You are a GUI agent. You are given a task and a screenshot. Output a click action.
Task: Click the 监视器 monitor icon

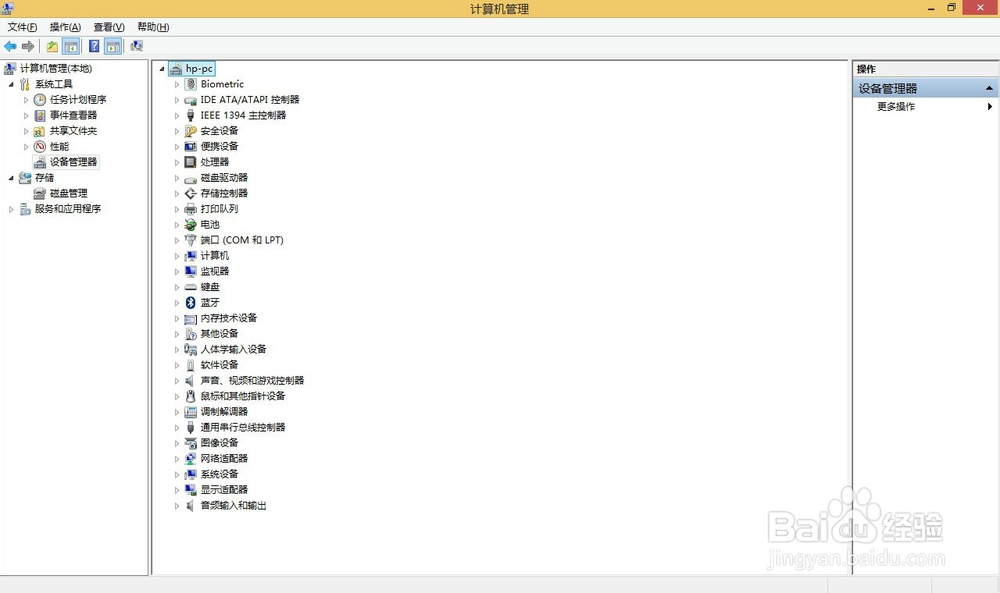pos(190,271)
